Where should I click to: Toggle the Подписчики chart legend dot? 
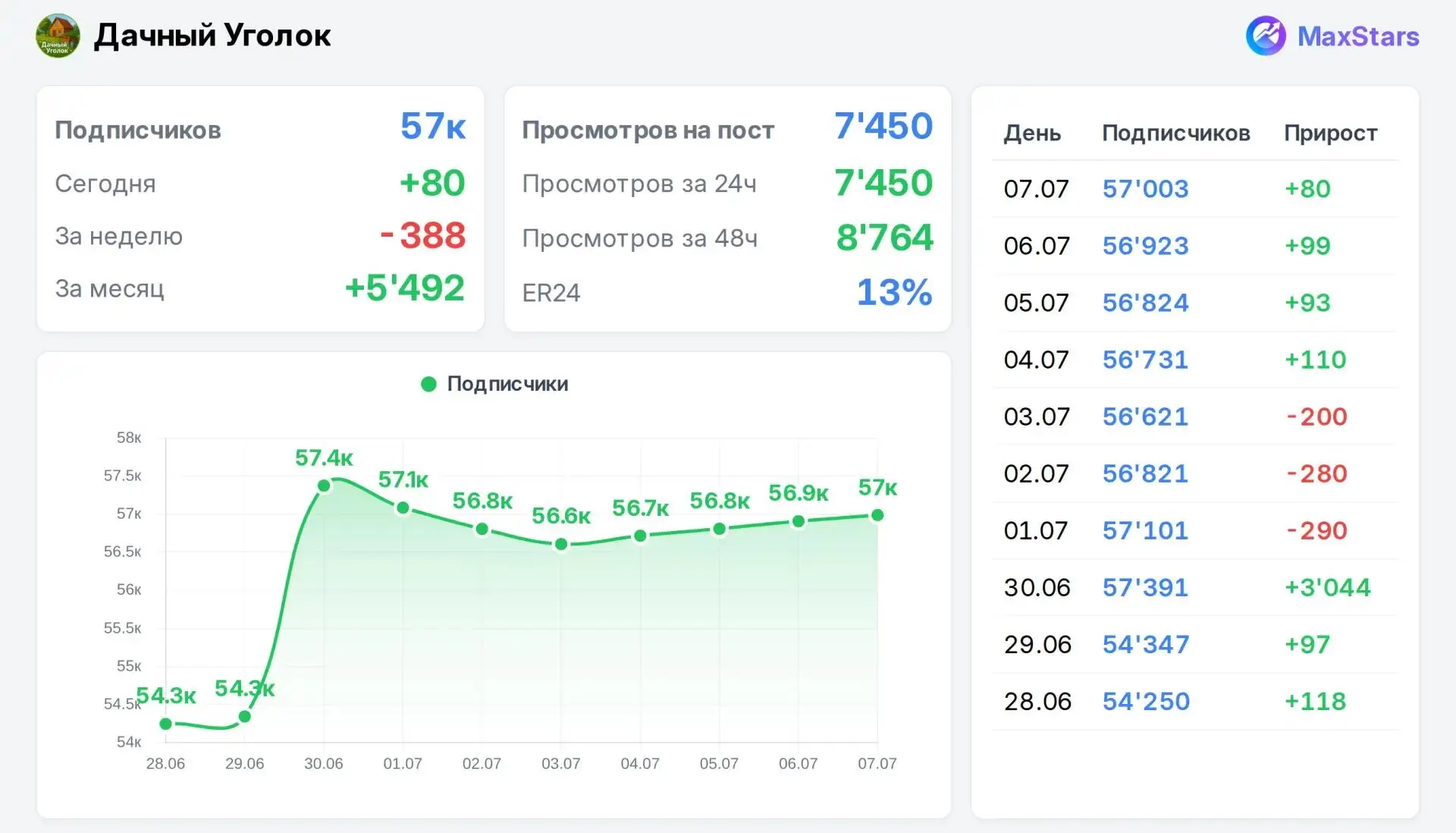click(x=428, y=384)
